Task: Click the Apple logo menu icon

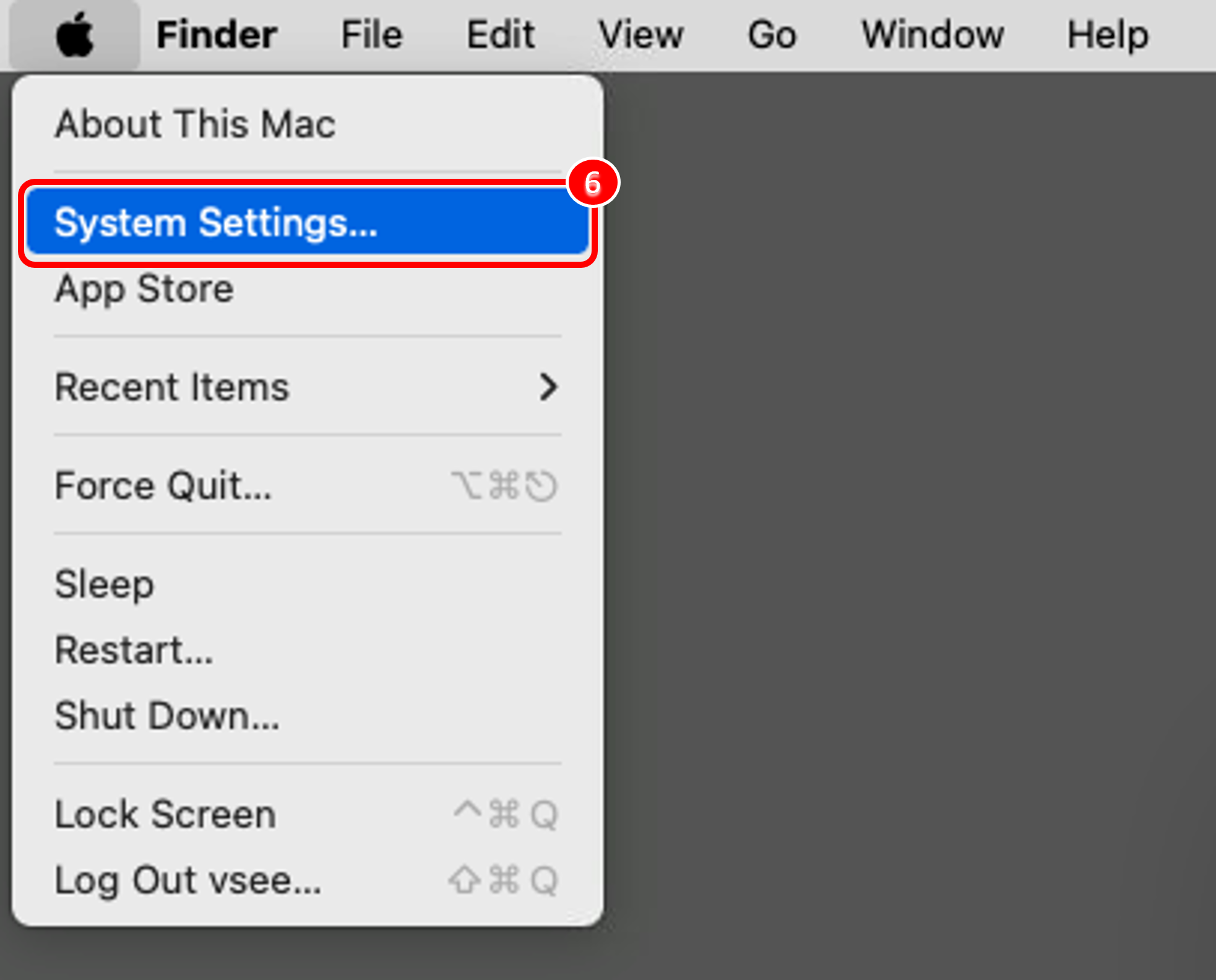Action: [74, 35]
